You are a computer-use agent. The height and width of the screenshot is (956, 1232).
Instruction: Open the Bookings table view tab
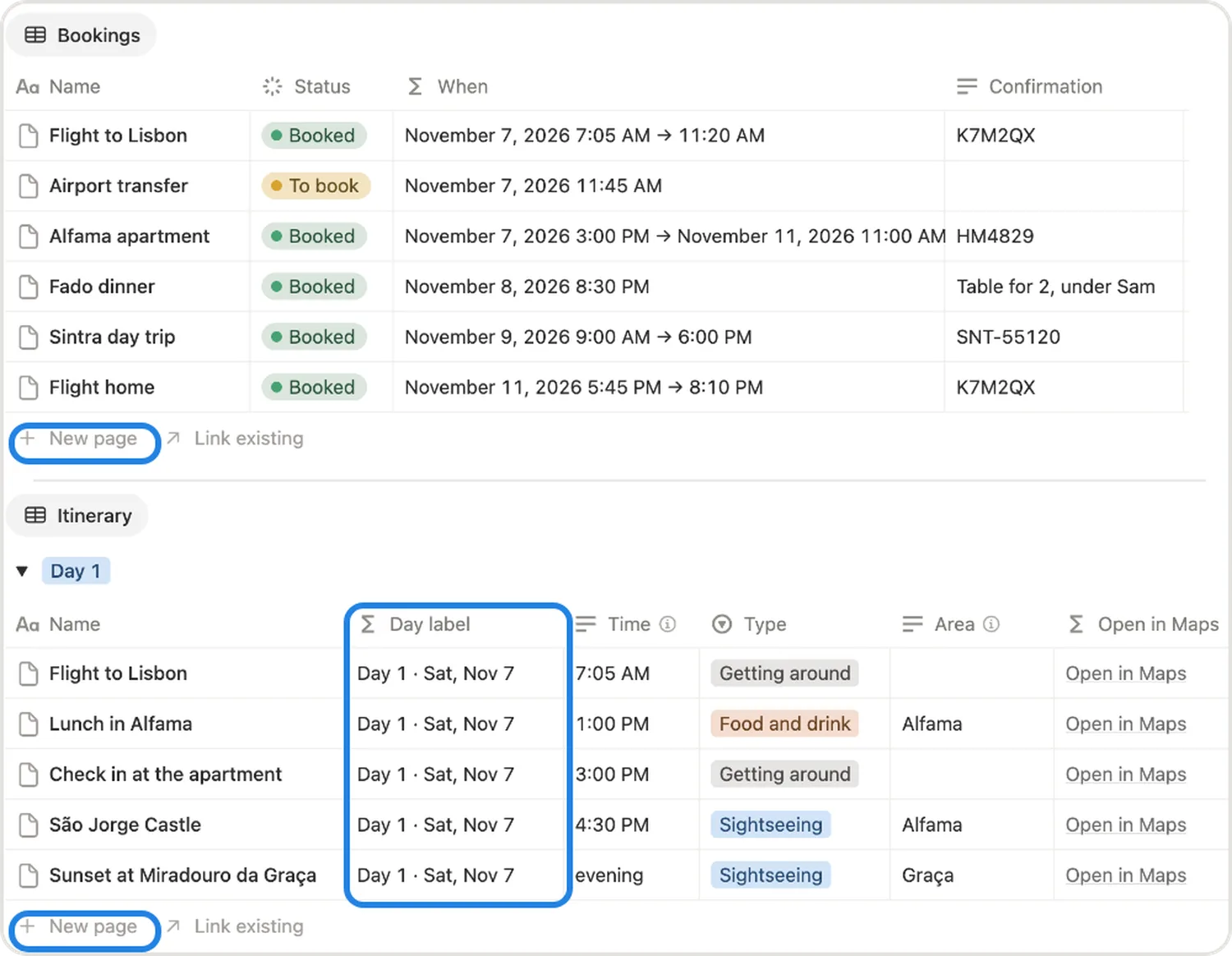81,35
